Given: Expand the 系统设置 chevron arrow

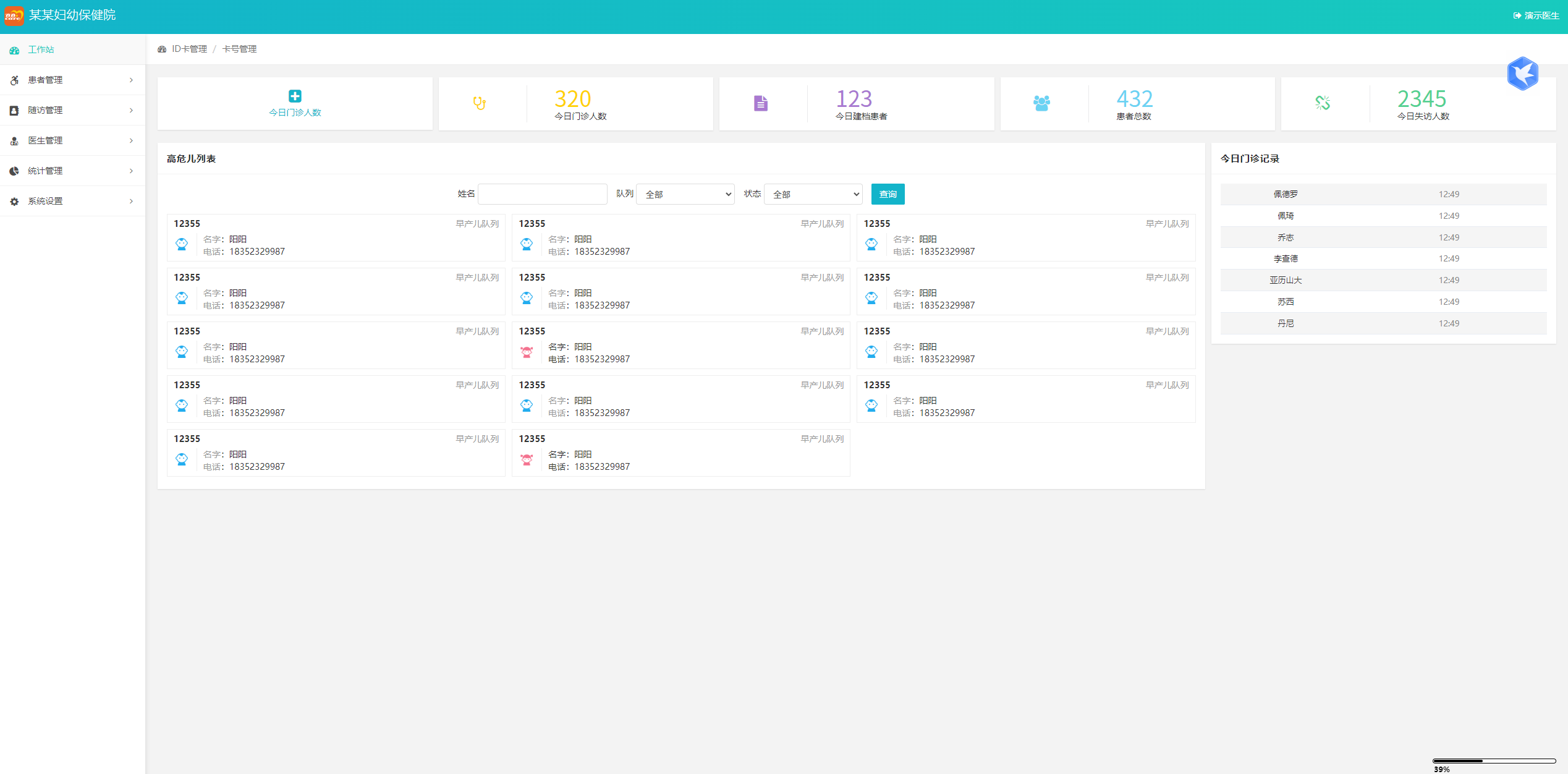Looking at the screenshot, I should (x=131, y=201).
